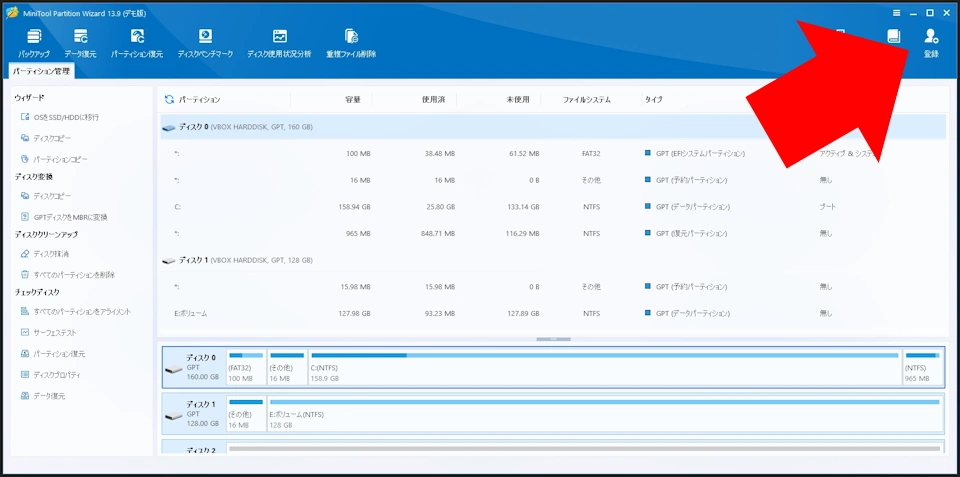This screenshot has height=477, width=960.
Task: Select the 965 MB 復元パーティション row
Action: click(553, 234)
